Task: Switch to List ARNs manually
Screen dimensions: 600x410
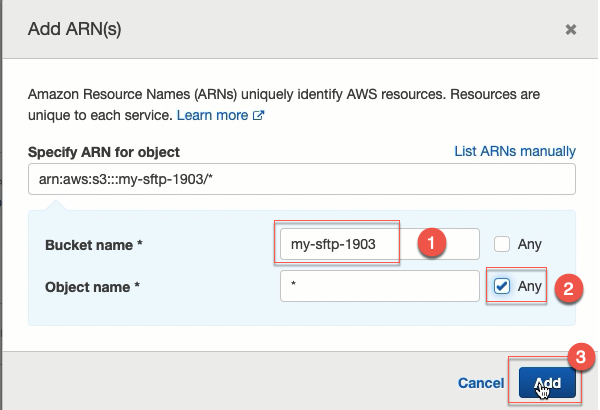Action: tap(515, 151)
